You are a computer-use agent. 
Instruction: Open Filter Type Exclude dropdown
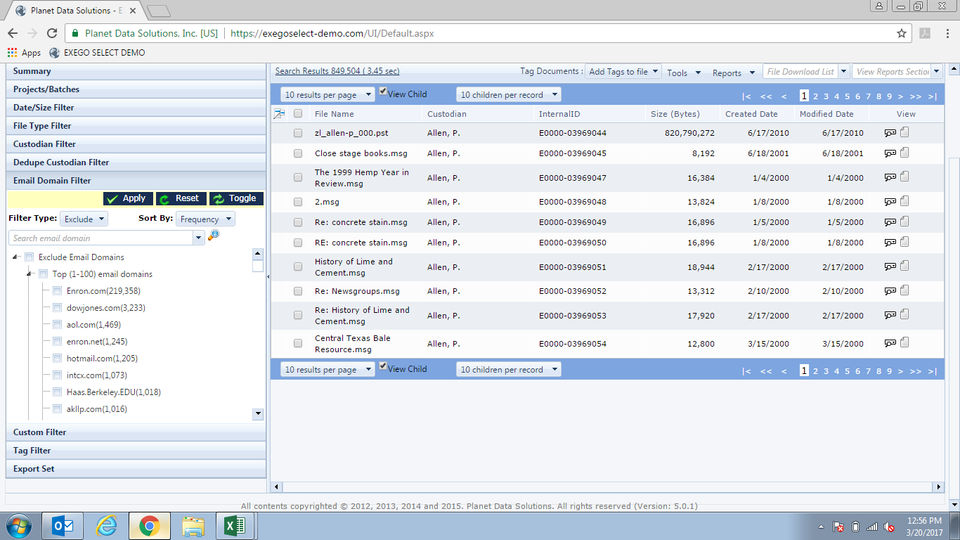point(84,219)
